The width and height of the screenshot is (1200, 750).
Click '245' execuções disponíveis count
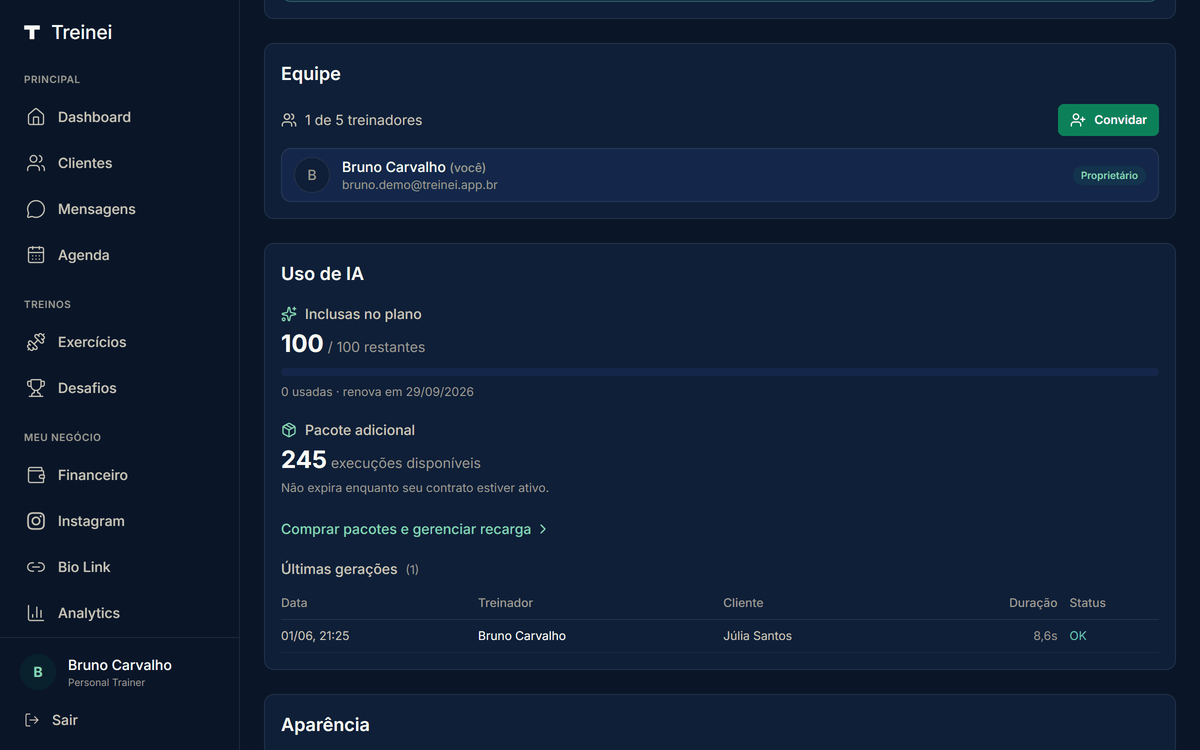(x=304, y=460)
